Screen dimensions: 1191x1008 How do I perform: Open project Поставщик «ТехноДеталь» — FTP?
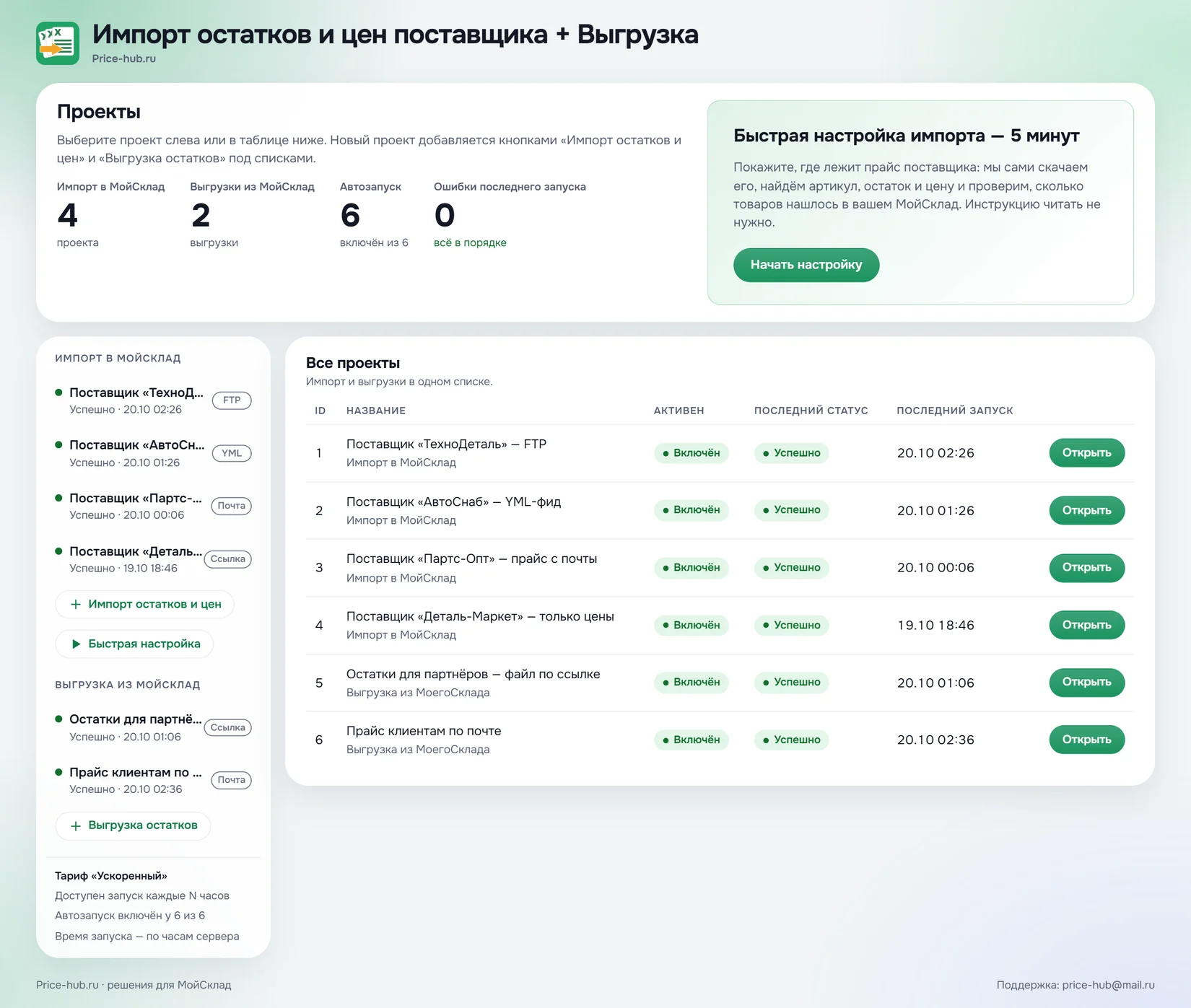click(1086, 453)
